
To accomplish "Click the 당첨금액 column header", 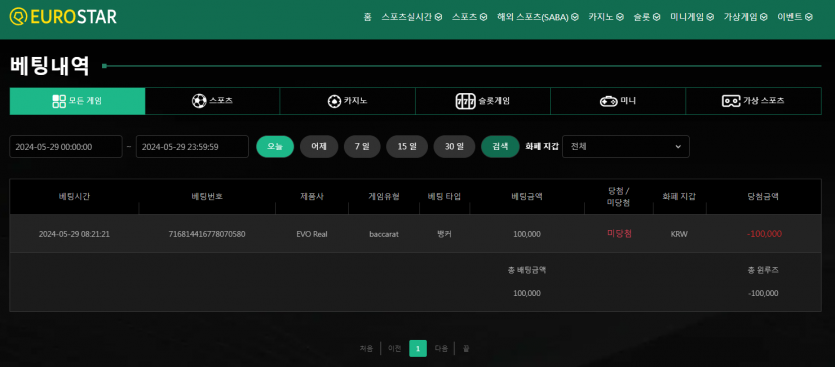I will coord(763,196).
